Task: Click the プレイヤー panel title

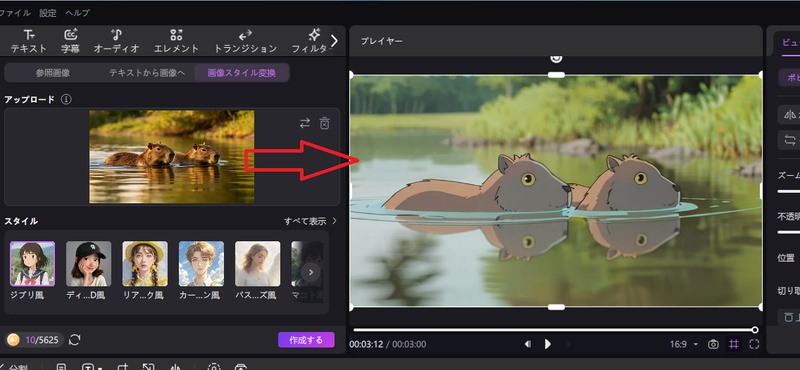Action: [382, 41]
